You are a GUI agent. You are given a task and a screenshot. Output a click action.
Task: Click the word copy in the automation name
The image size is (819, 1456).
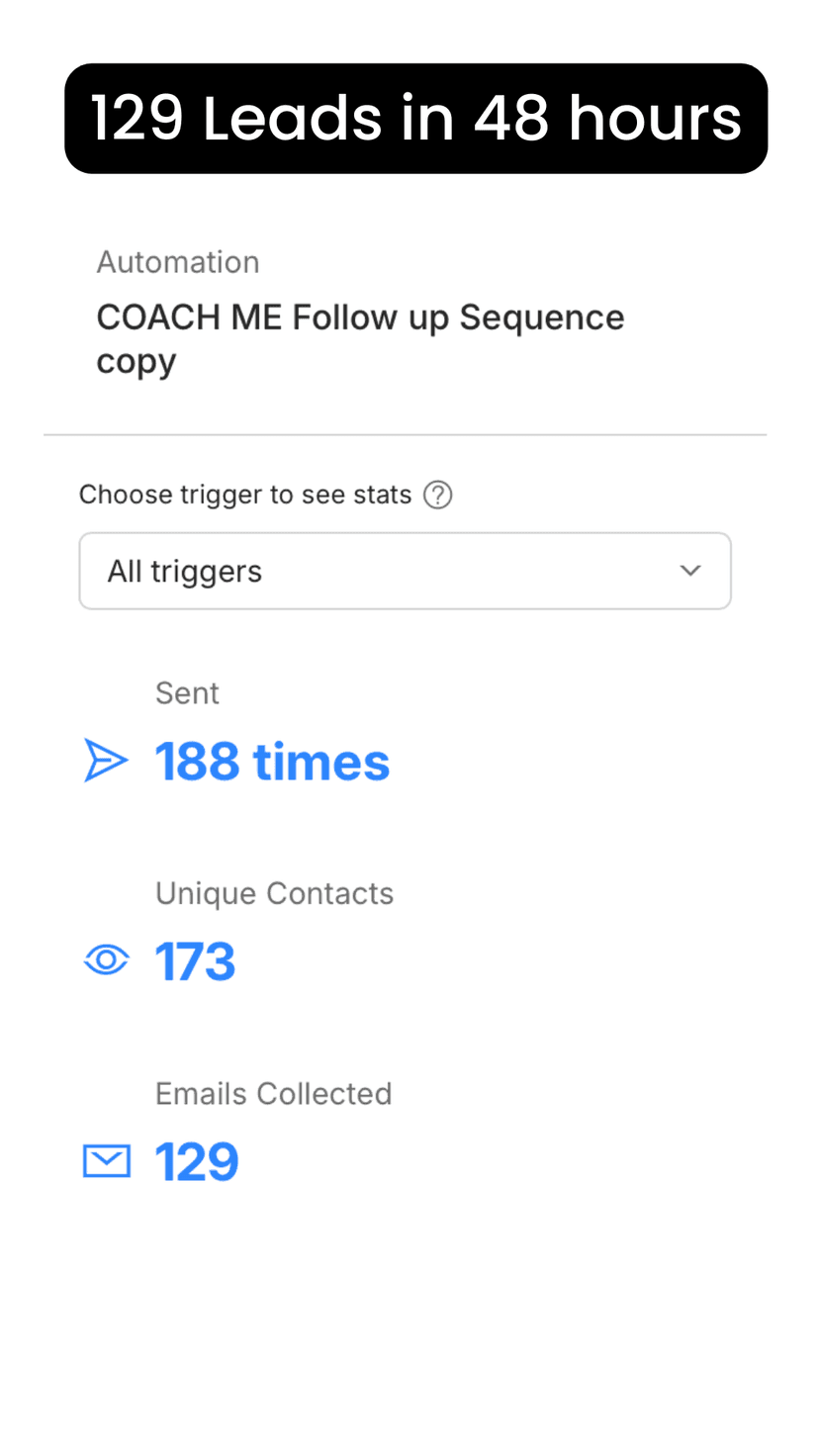click(136, 363)
